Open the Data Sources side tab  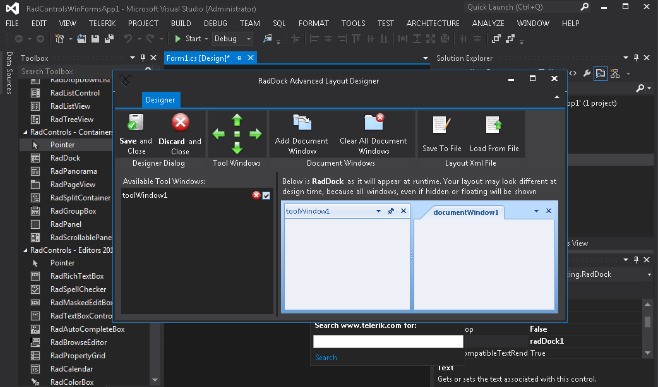pyautogui.click(x=9, y=72)
